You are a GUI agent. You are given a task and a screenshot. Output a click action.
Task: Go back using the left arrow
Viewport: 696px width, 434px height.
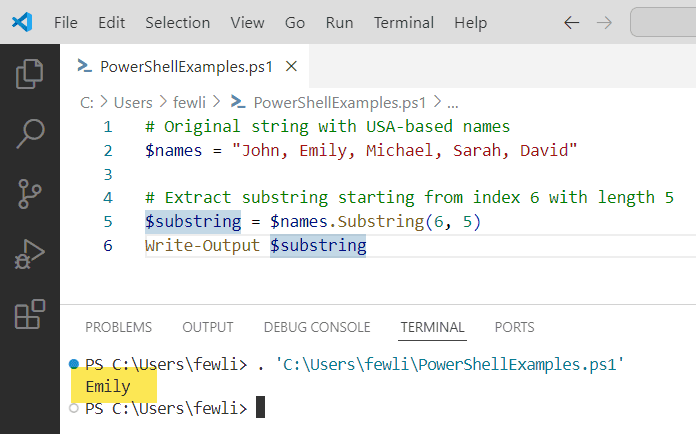(x=572, y=23)
